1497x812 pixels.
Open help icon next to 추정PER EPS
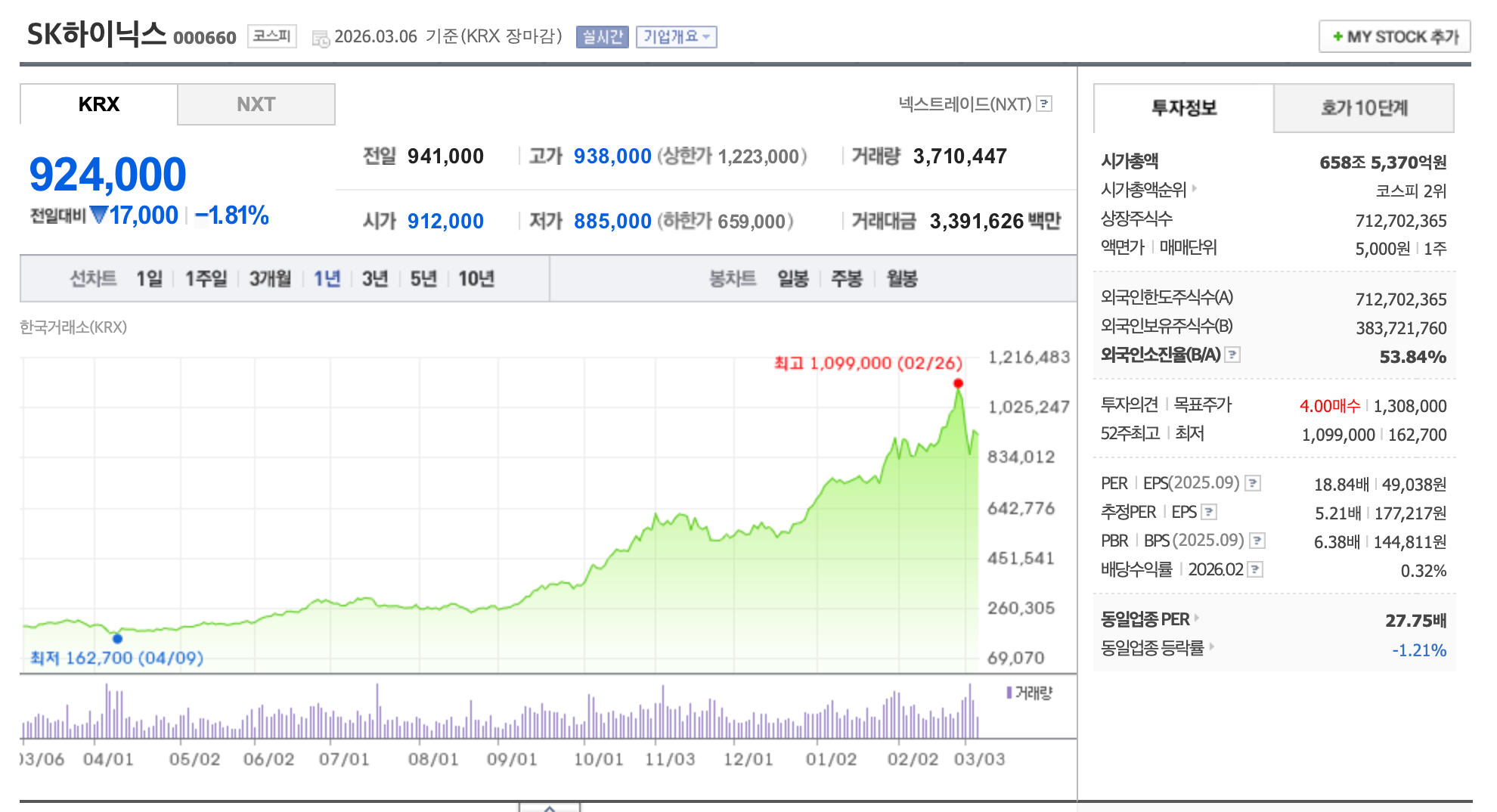pos(1209,512)
